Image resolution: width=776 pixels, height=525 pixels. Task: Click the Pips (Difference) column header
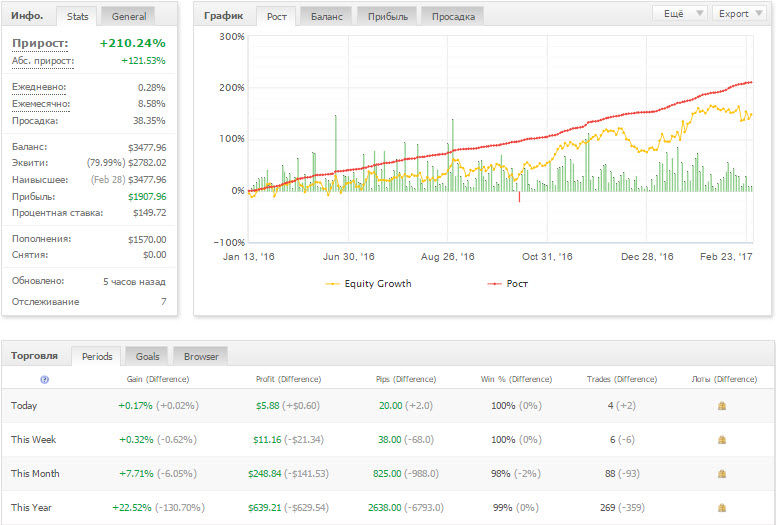406,380
